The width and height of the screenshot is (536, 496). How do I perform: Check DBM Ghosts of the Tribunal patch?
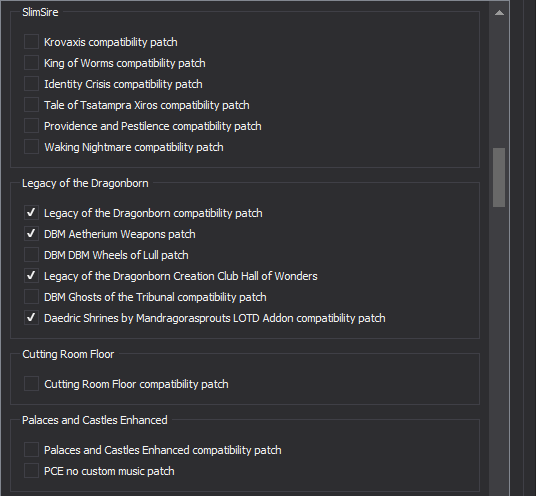pyautogui.click(x=31, y=297)
